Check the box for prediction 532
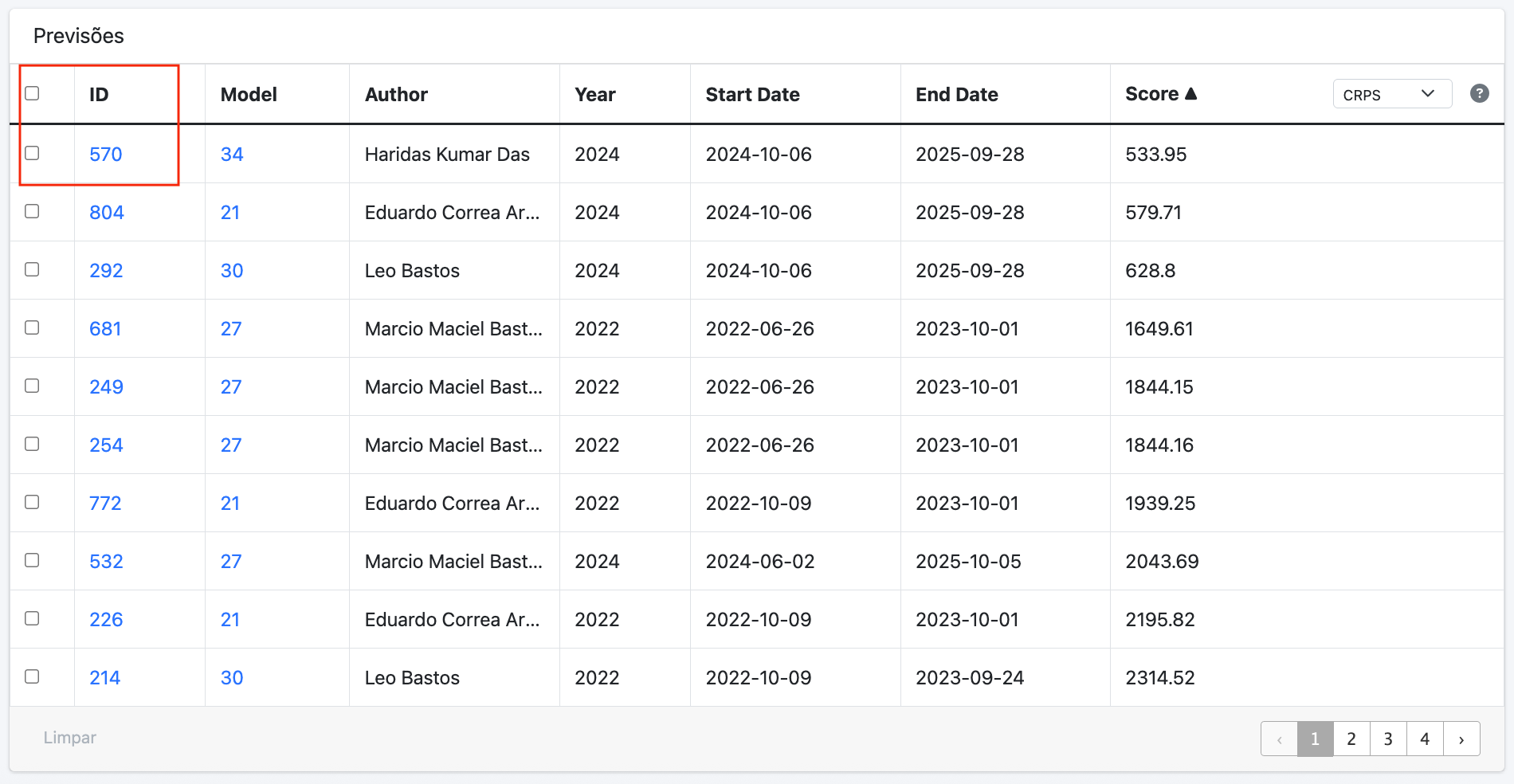The width and height of the screenshot is (1514, 784). click(32, 560)
